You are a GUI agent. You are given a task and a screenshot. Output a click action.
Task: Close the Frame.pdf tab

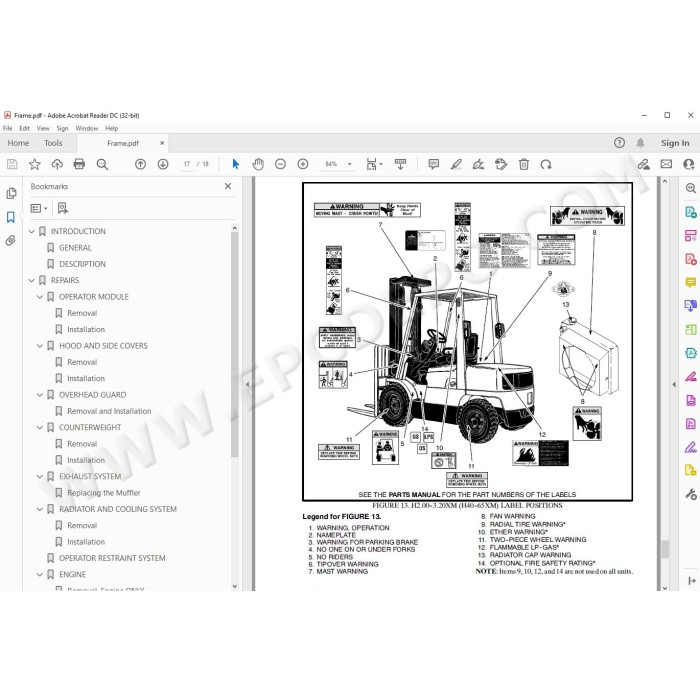pos(162,143)
